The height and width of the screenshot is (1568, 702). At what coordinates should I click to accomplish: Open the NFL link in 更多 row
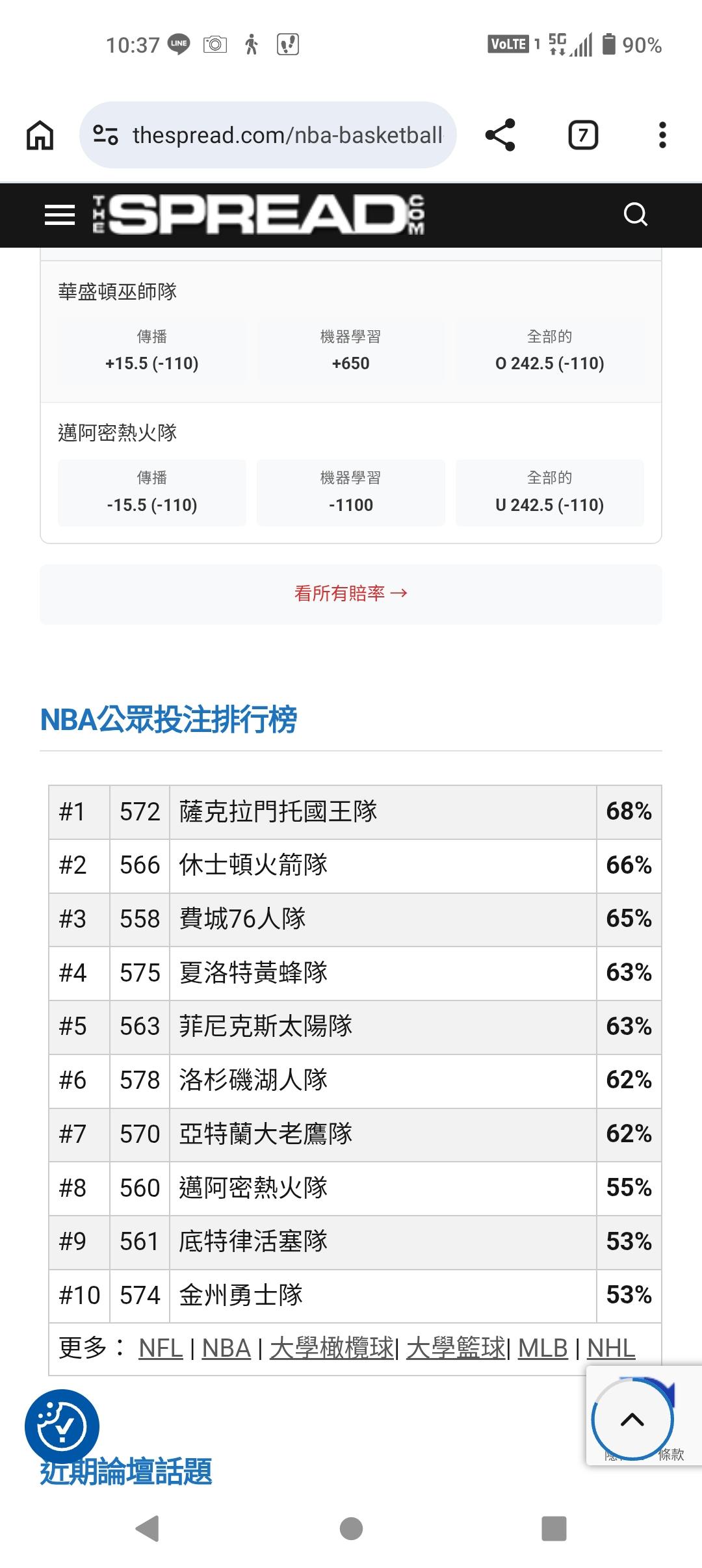pyautogui.click(x=161, y=1348)
